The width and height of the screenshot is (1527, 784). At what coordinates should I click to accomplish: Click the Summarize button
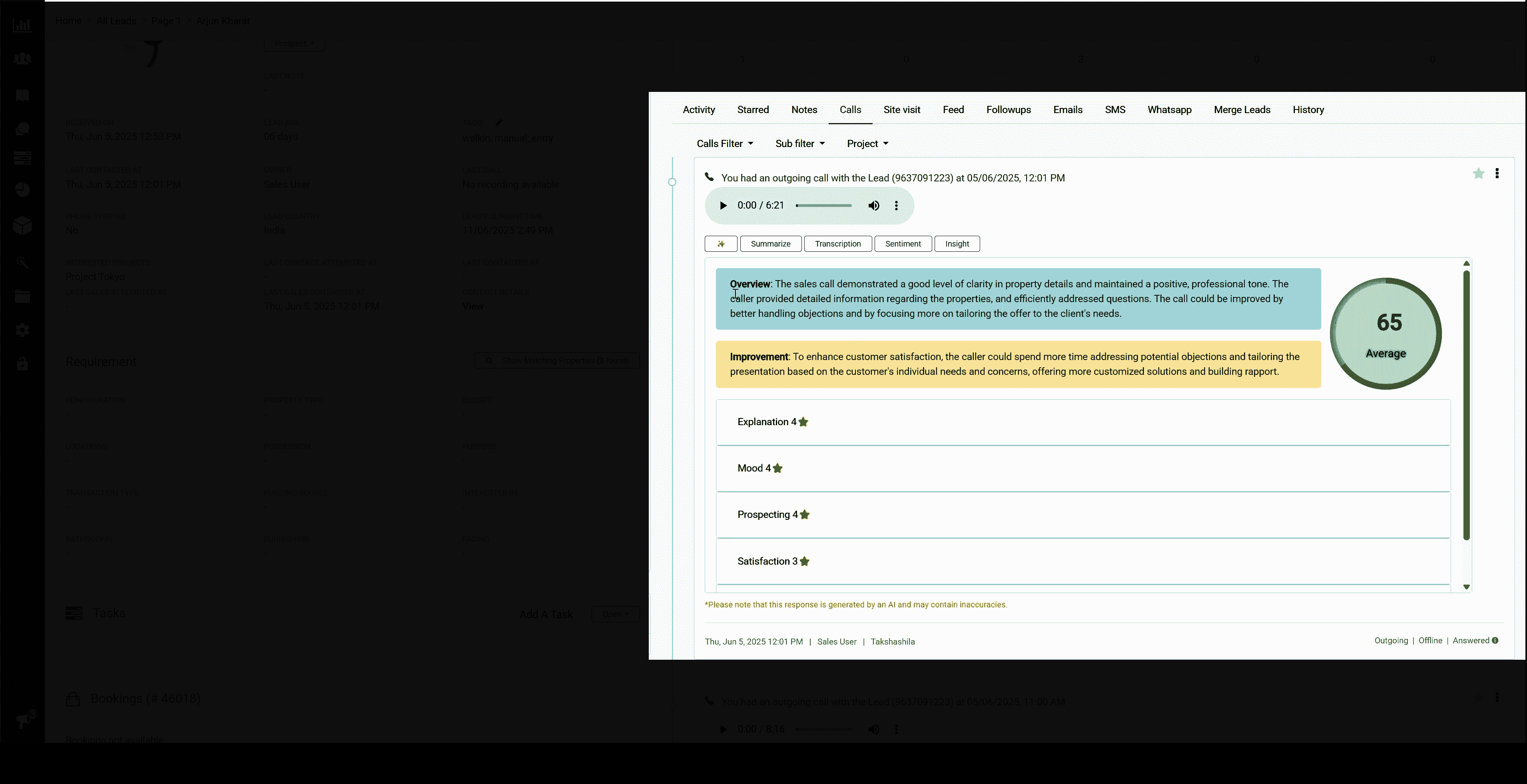pos(770,244)
